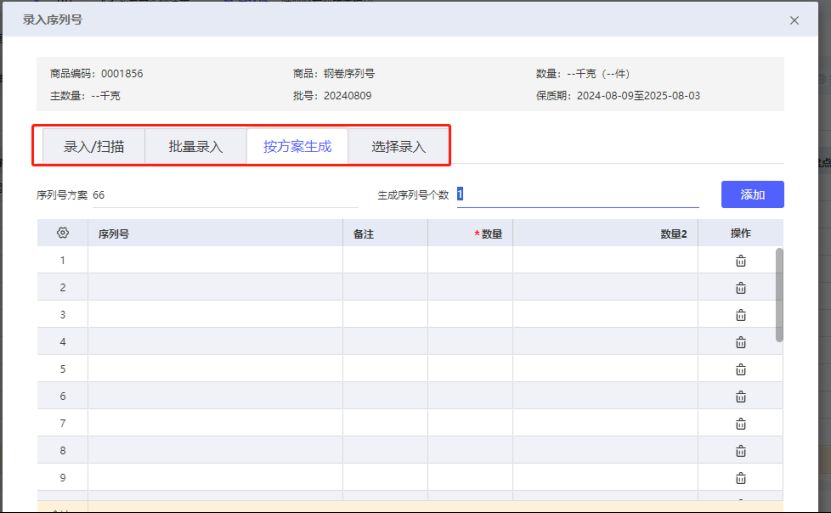Remove row 3 with the trash icon
The image size is (831, 513).
740,315
